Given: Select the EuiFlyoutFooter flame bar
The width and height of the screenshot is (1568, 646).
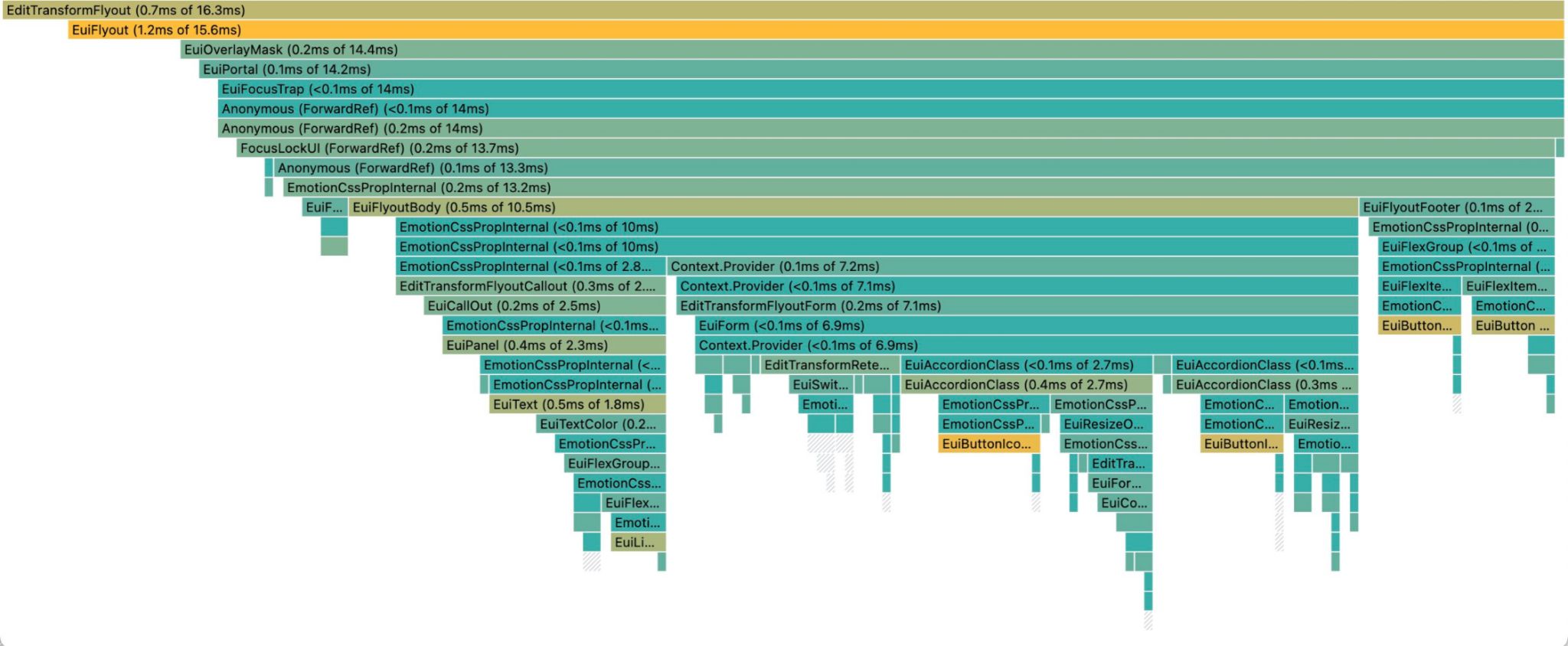Looking at the screenshot, I should [x=1457, y=207].
